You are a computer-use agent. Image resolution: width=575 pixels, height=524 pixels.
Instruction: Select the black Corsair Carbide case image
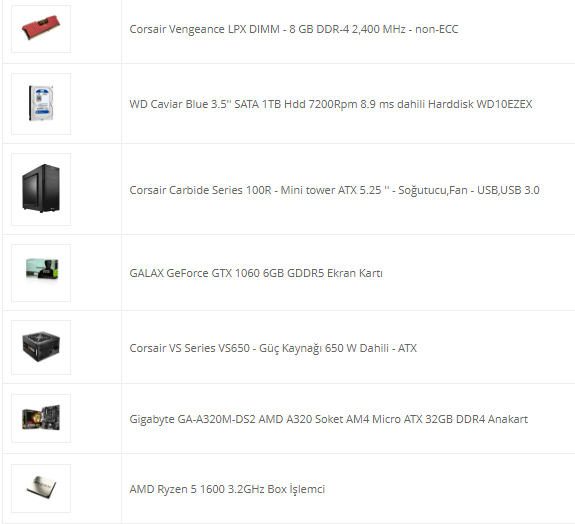click(x=41, y=189)
